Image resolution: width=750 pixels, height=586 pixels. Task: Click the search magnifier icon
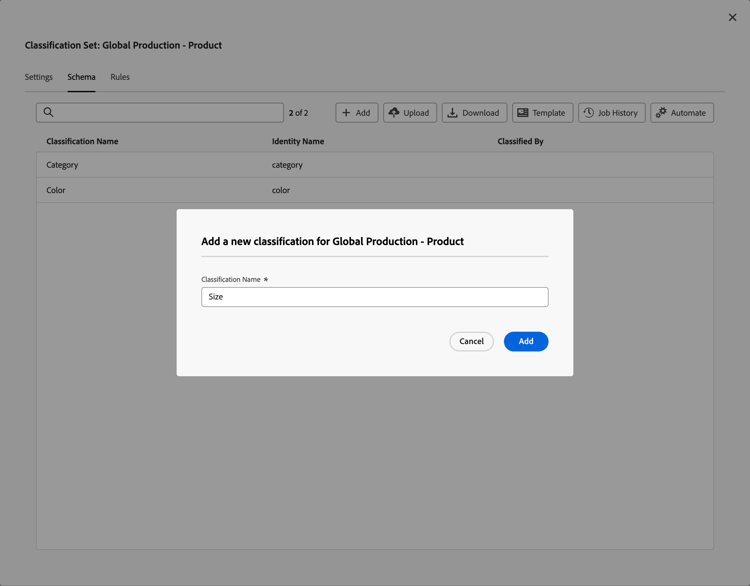(48, 112)
